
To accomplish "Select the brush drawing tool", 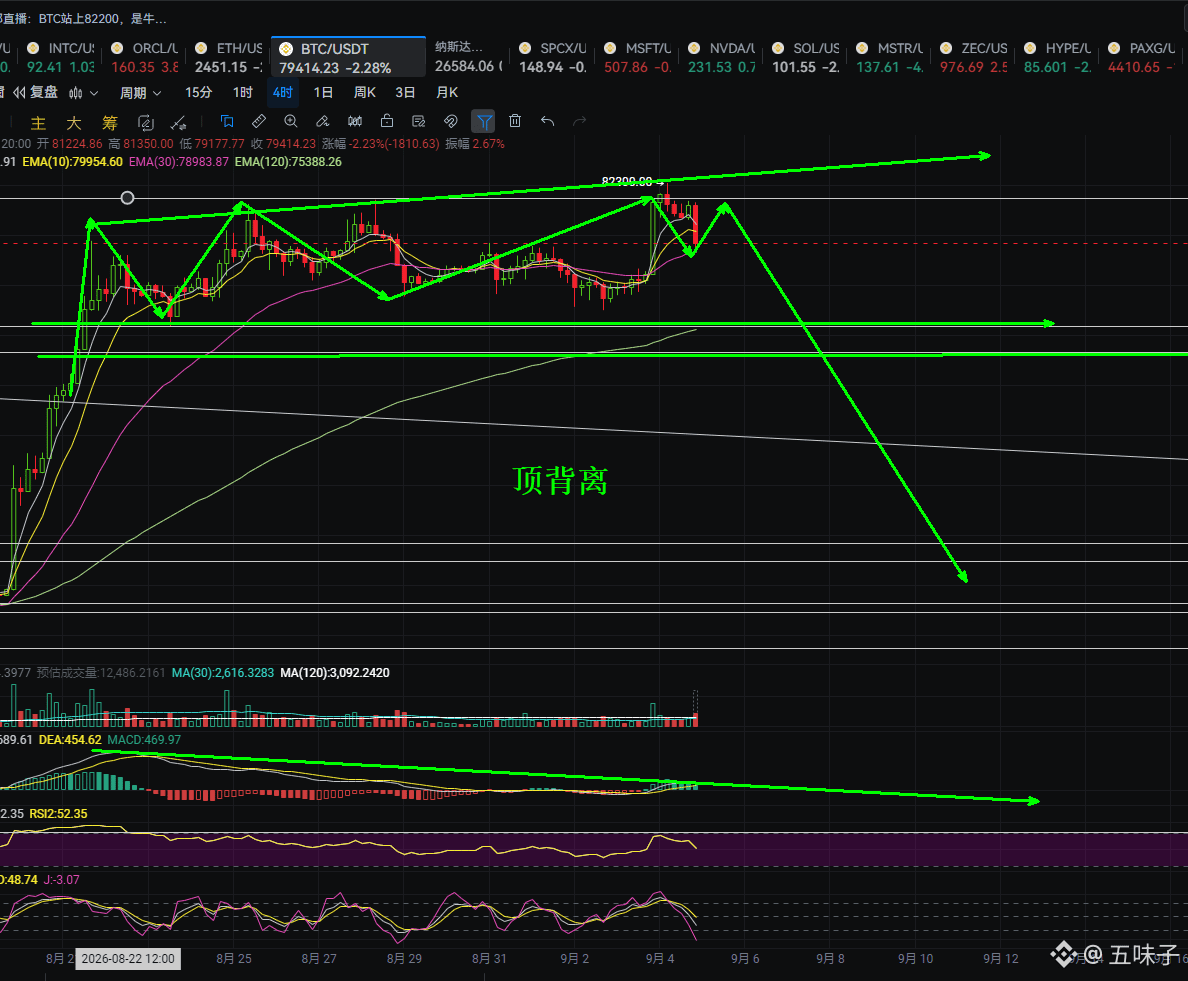I will coord(323,121).
